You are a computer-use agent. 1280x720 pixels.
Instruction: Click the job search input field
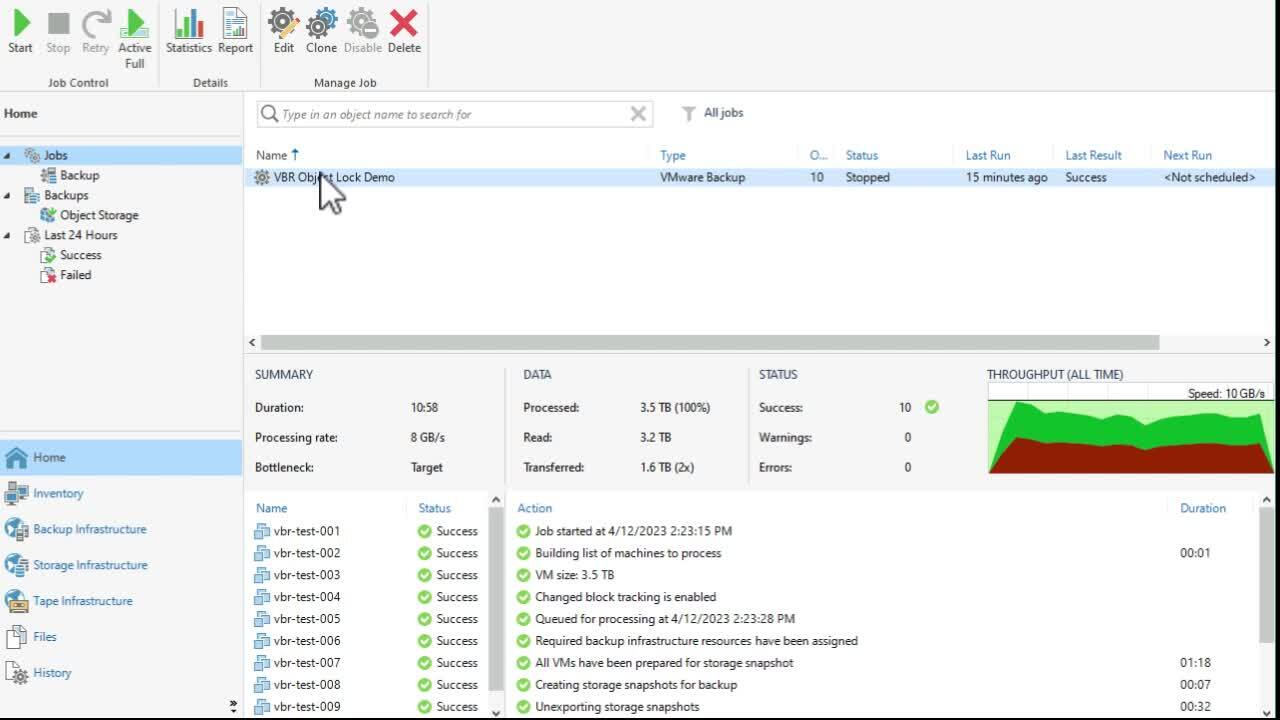(450, 113)
